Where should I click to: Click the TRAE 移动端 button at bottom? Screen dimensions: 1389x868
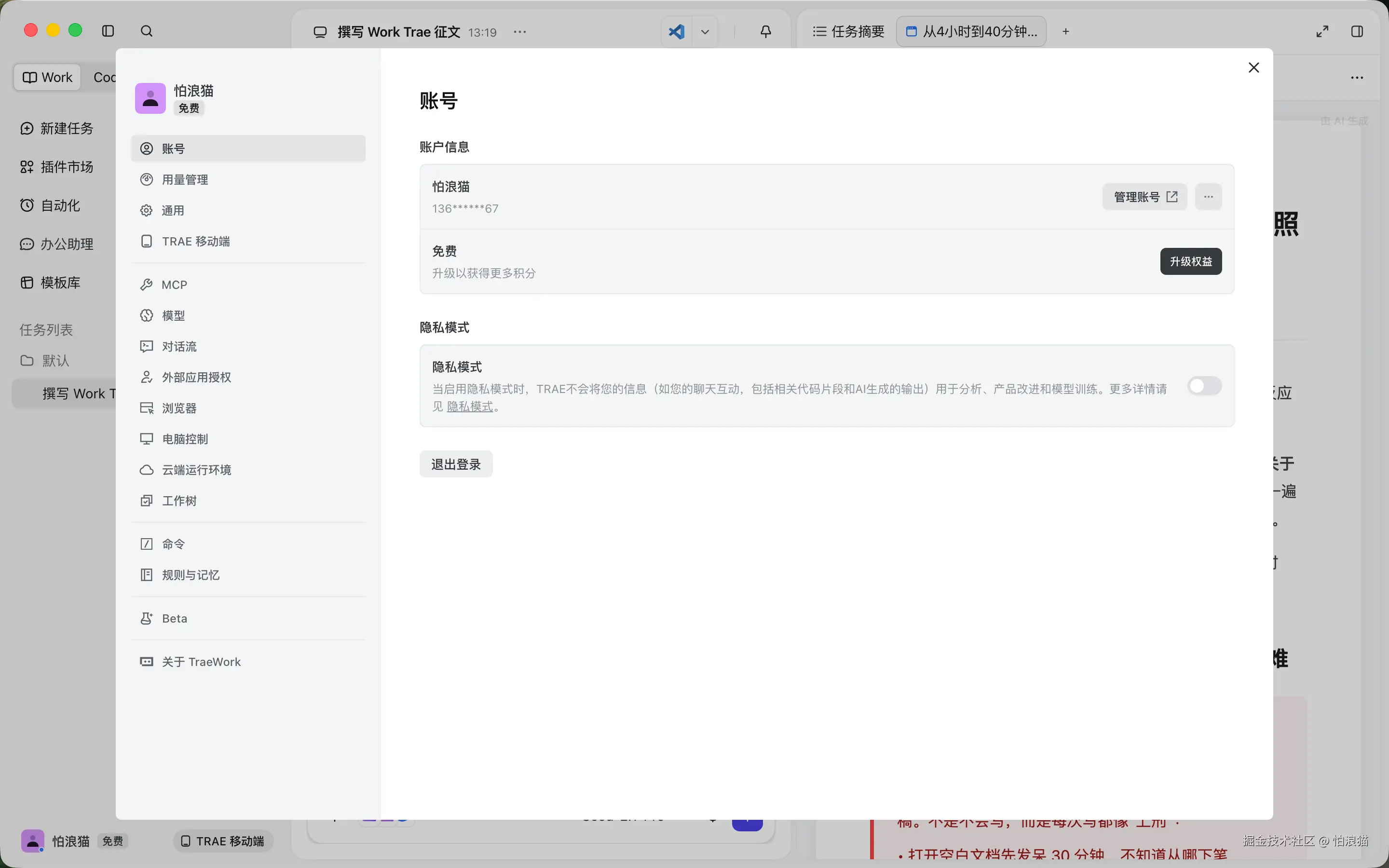[x=223, y=841]
